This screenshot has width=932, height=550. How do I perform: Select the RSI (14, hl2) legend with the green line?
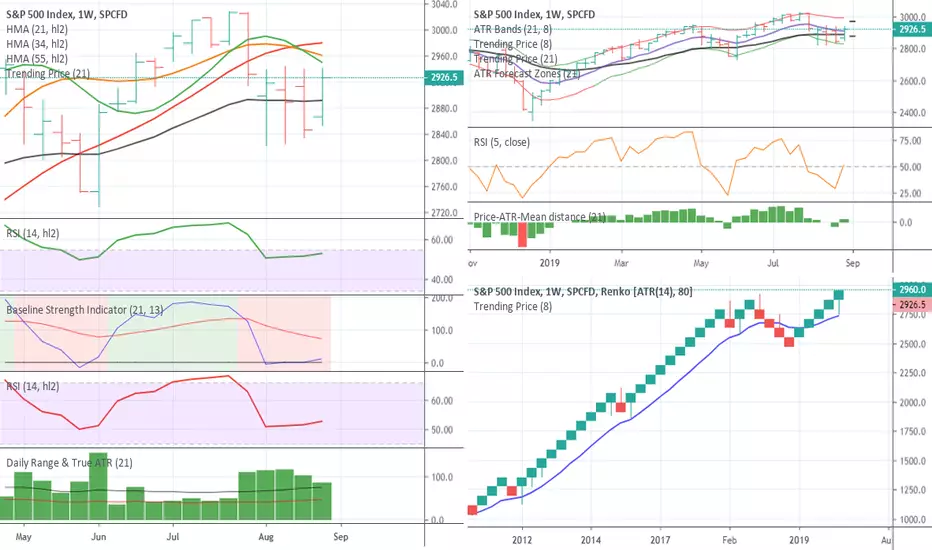(33, 233)
